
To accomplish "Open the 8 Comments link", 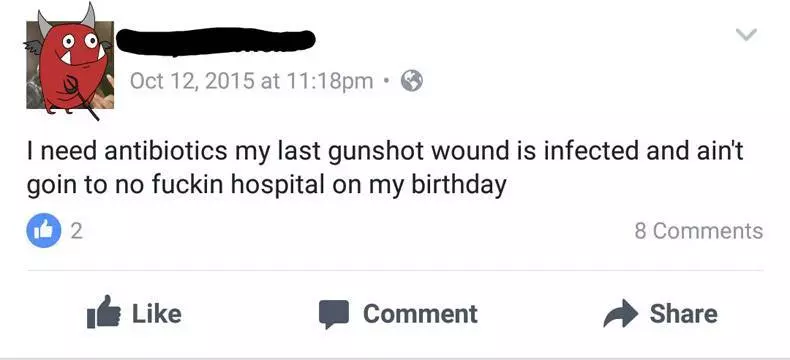I will coord(699,231).
